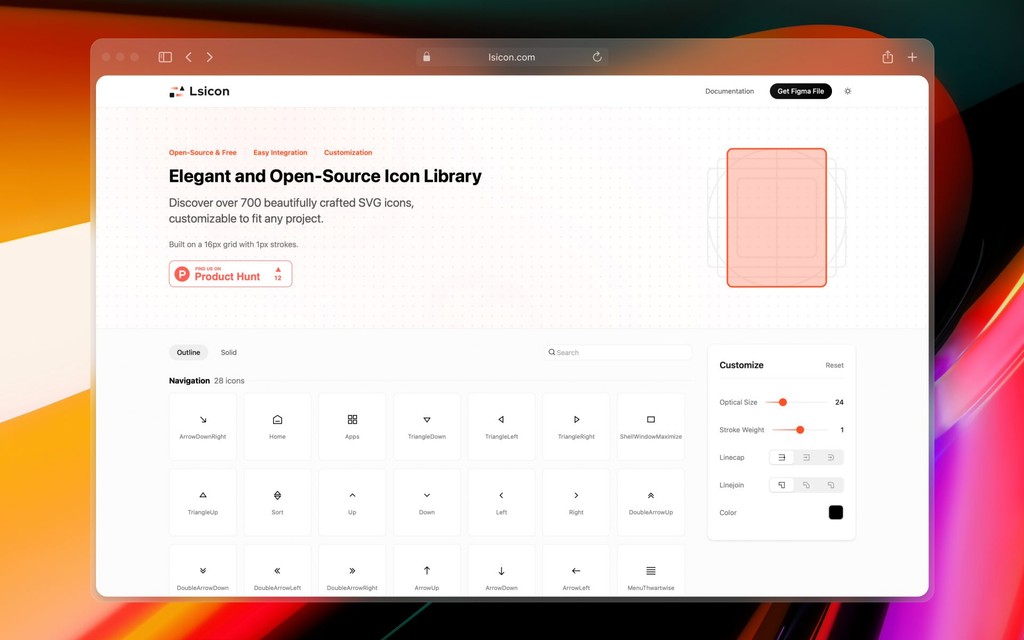
Task: Select the ArrowDownRight icon
Action: coord(203,425)
